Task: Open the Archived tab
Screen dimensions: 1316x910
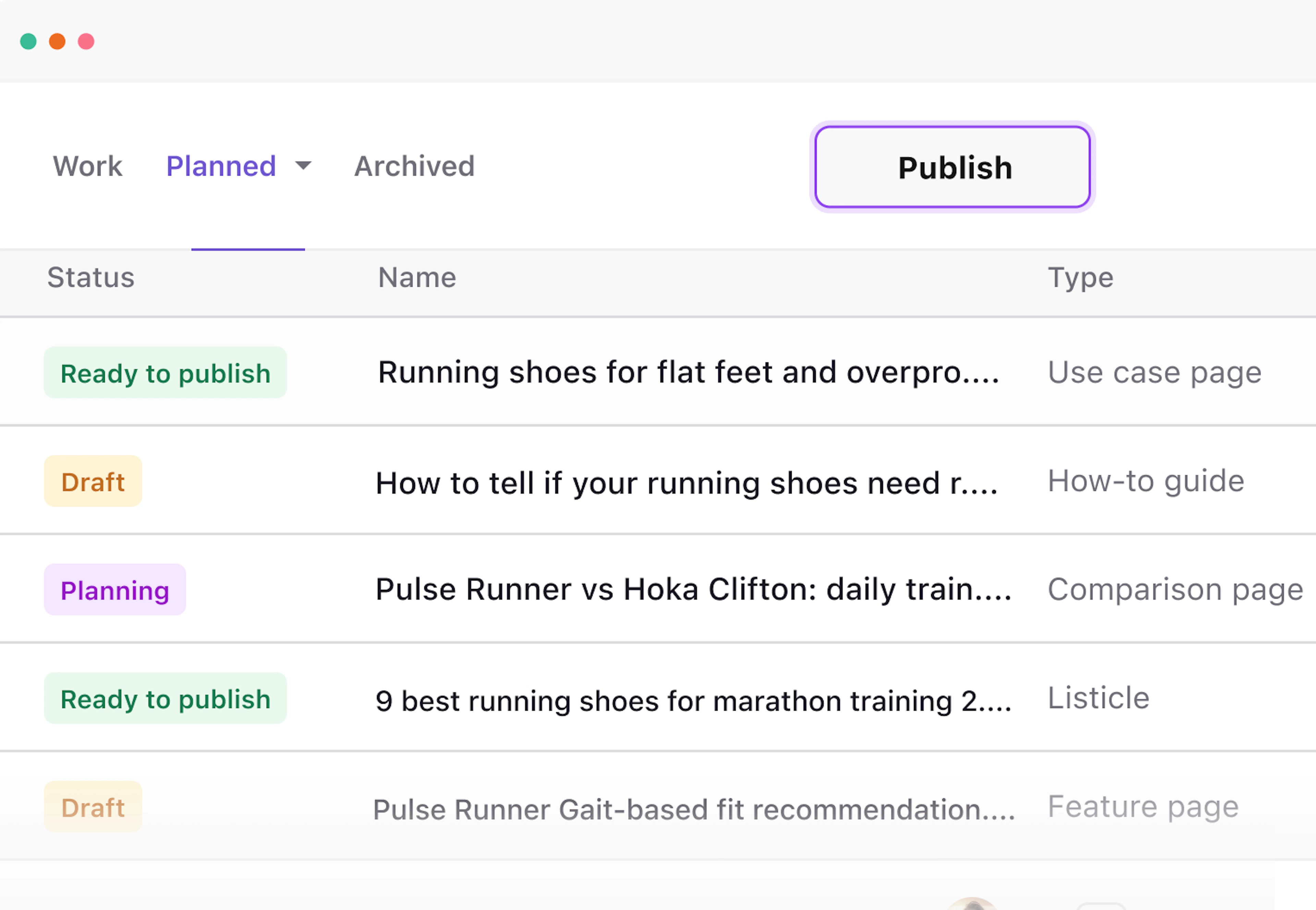Action: click(415, 167)
